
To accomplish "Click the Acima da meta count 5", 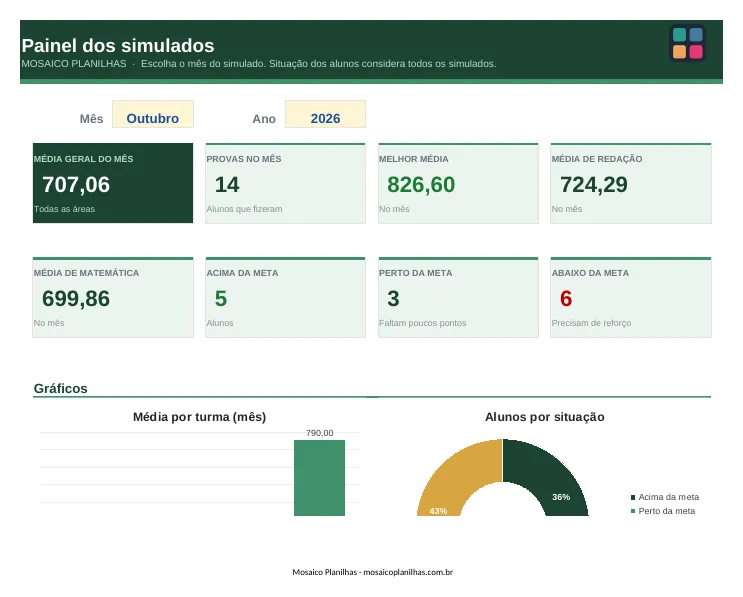I will click(221, 298).
